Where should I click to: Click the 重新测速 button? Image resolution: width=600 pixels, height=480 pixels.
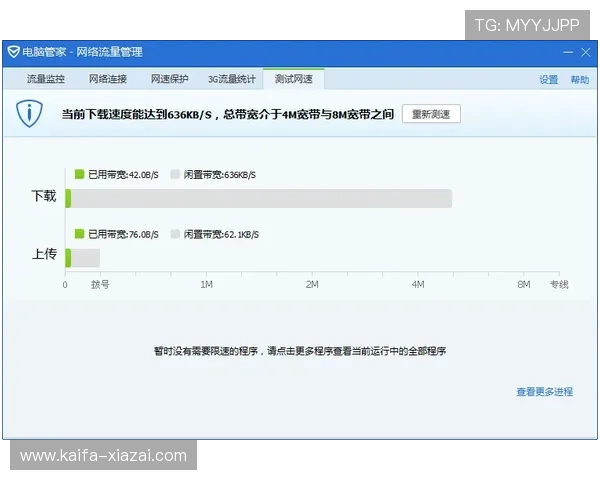[431, 114]
